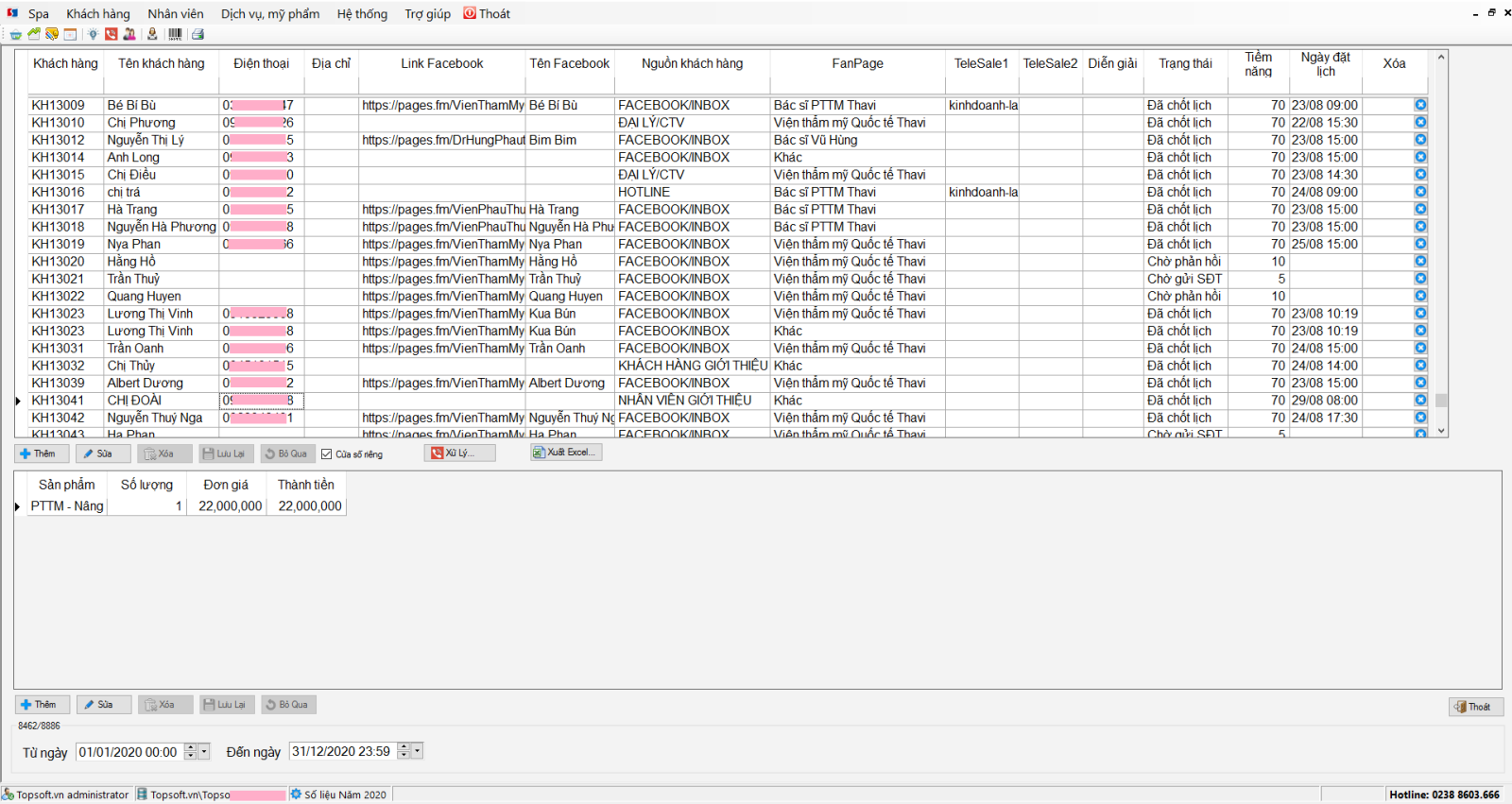The height and width of the screenshot is (804, 1512).
Task: Click delete icon in row KH13017
Action: [1420, 210]
